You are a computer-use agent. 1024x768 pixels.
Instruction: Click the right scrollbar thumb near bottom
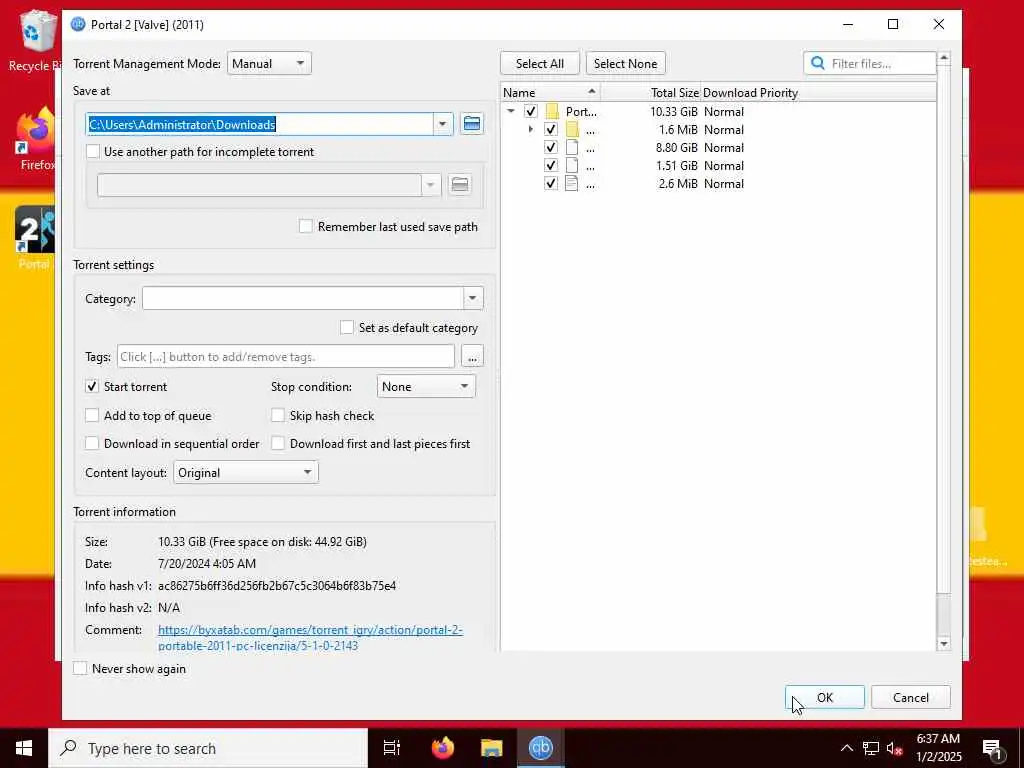coord(944,614)
